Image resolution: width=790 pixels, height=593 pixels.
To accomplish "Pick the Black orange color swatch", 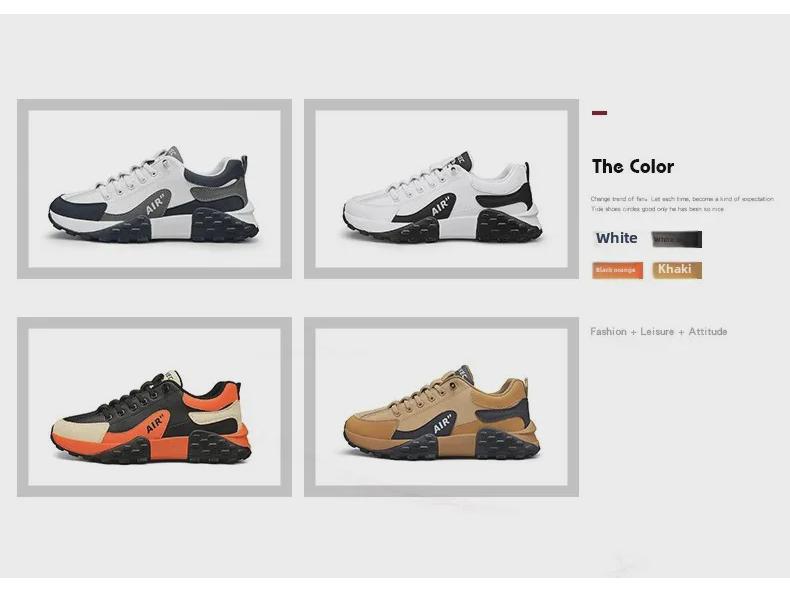I will point(618,270).
